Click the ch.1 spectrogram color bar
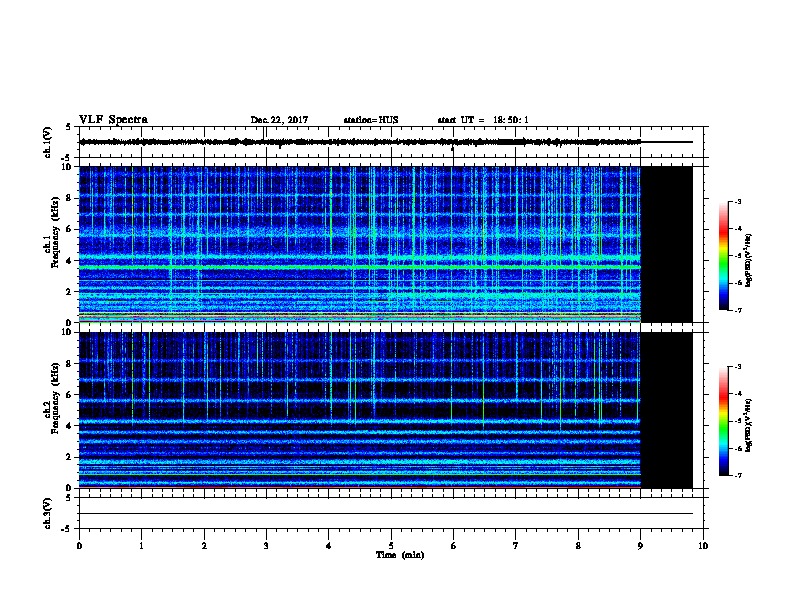Viewport: 792px width, 612px height. tap(723, 256)
